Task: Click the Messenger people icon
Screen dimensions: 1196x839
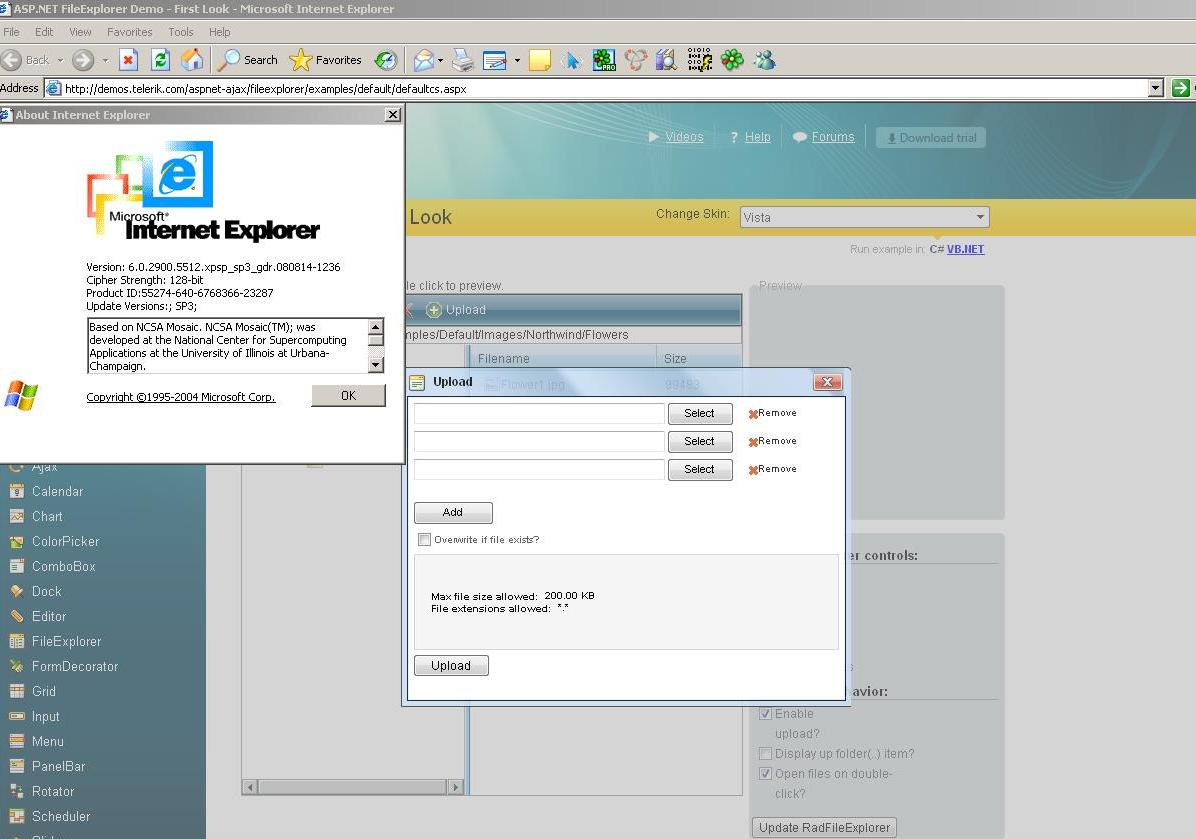Action: pos(765,59)
